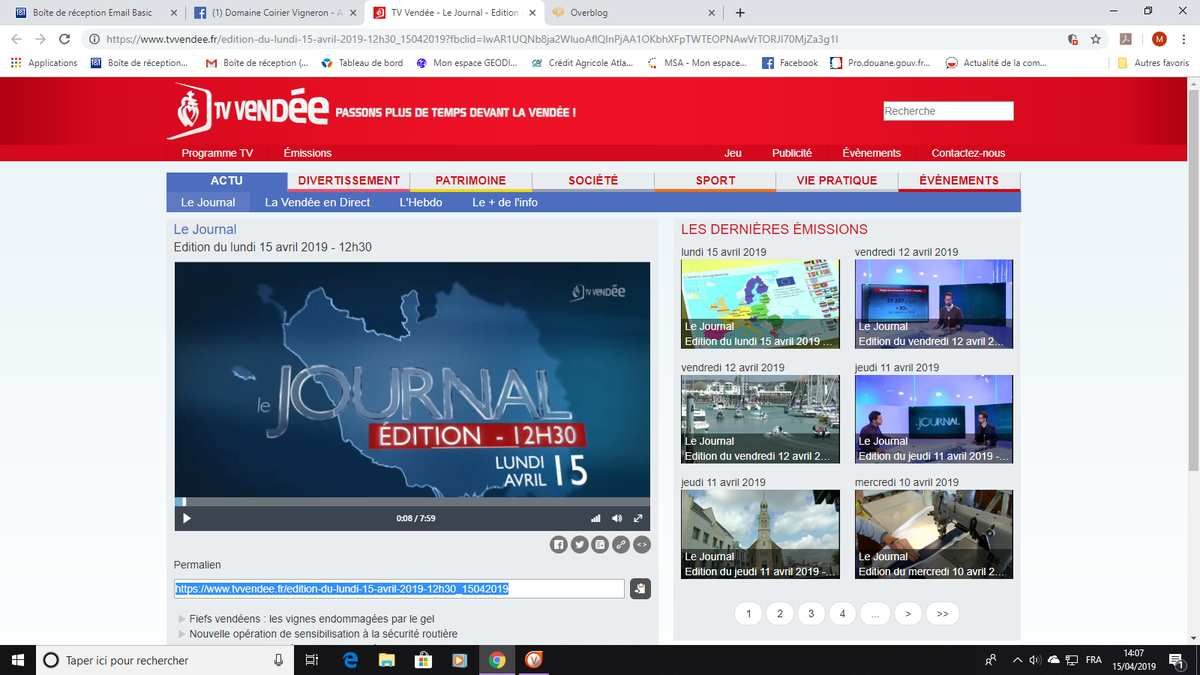Click the TV Vendée logo
The image size is (1200, 675).
coord(248,109)
